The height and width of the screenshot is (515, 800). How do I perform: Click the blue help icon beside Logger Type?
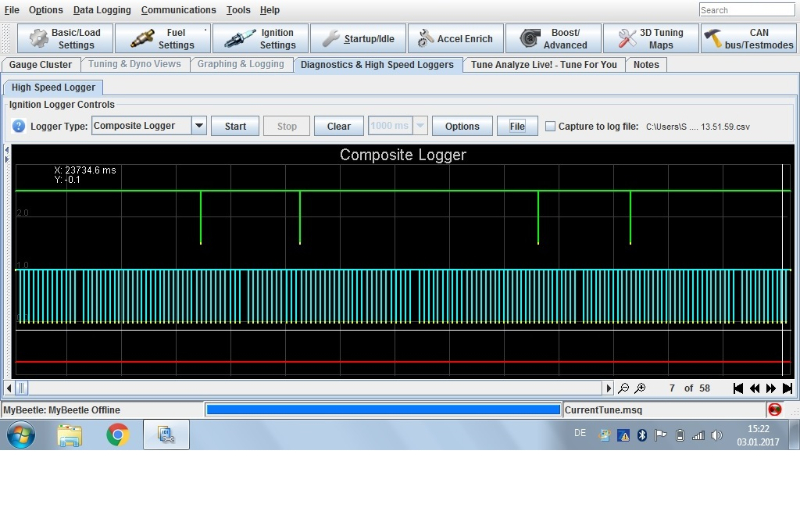[x=19, y=126]
